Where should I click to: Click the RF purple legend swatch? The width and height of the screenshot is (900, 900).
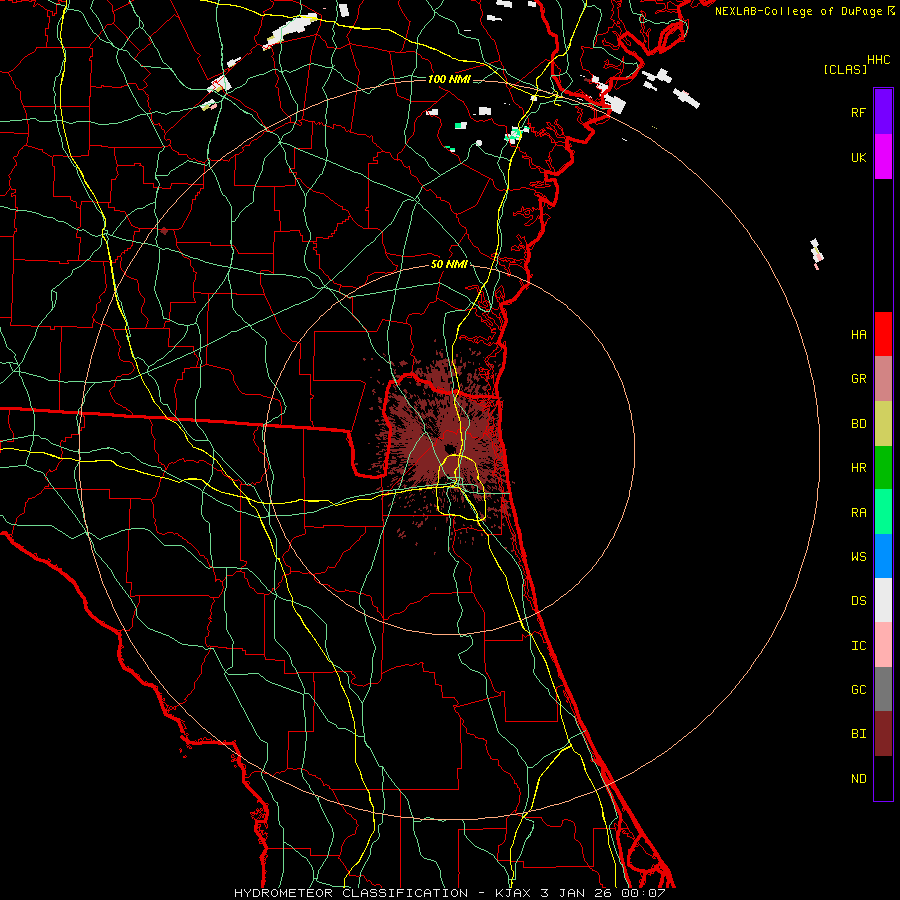click(x=883, y=112)
